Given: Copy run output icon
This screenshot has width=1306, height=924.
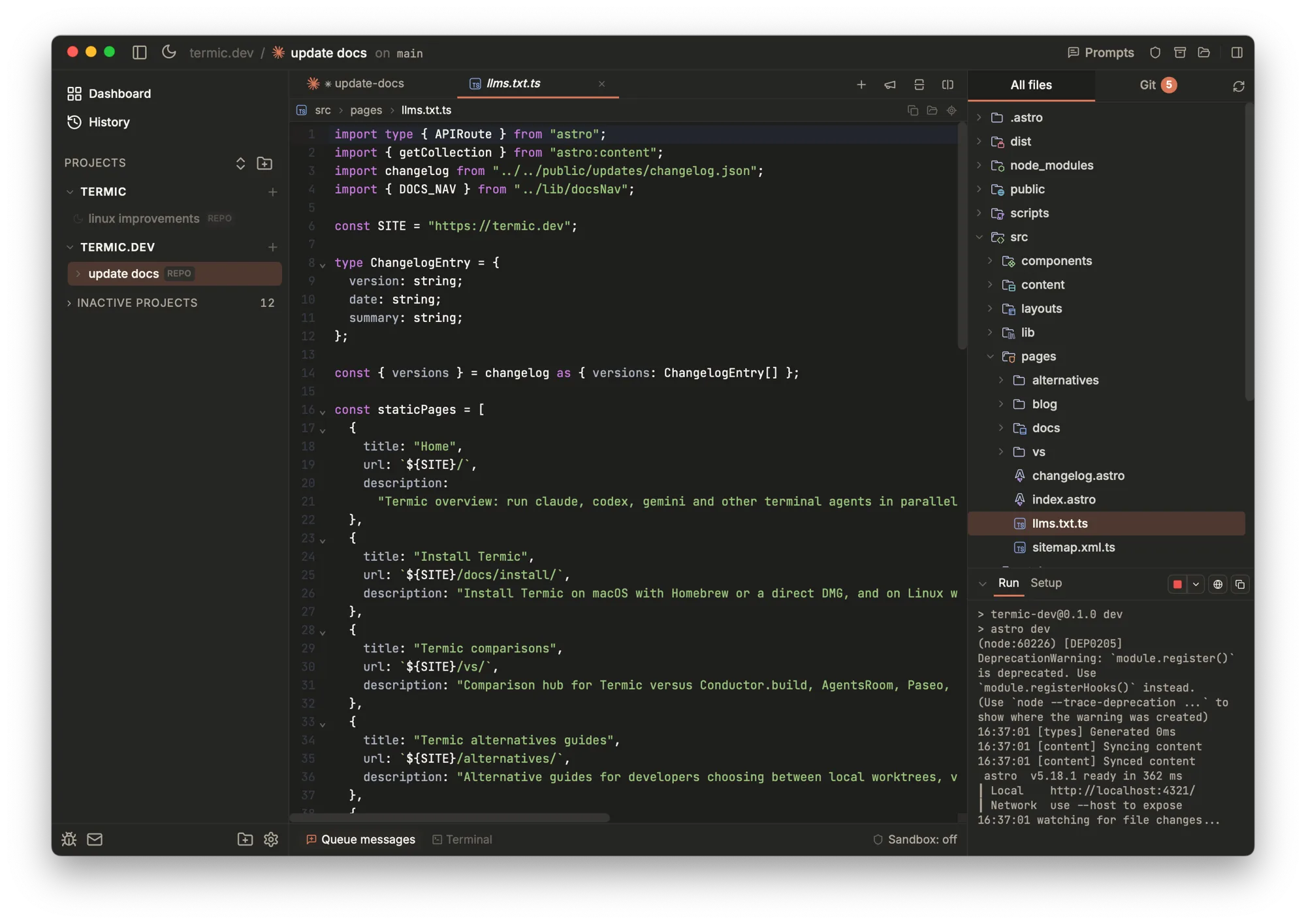Looking at the screenshot, I should click(1239, 584).
